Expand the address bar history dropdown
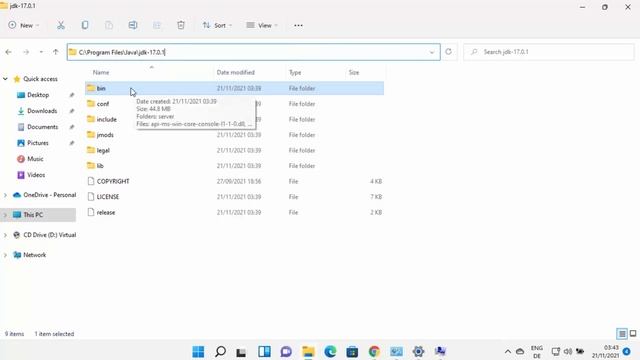Viewport: 640px width, 360px height. (432, 52)
